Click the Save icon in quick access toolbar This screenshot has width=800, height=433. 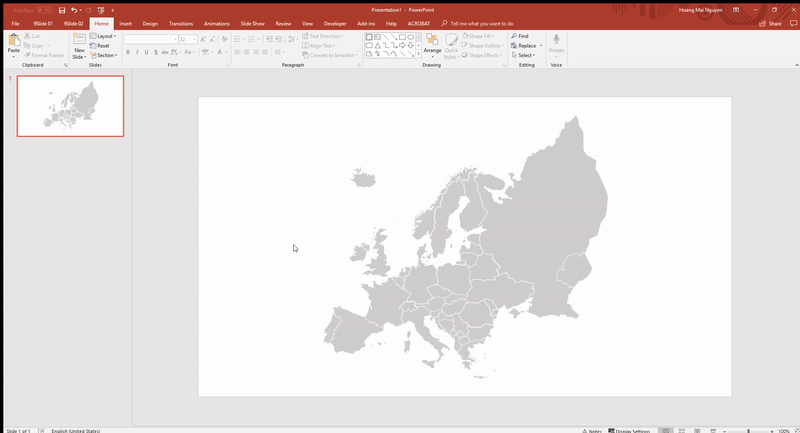click(62, 10)
